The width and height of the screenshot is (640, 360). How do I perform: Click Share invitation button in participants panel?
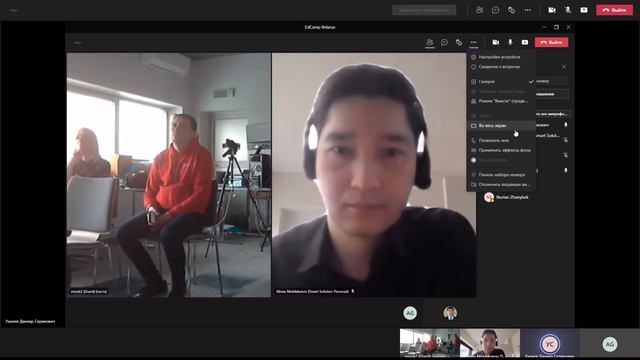click(x=552, y=94)
